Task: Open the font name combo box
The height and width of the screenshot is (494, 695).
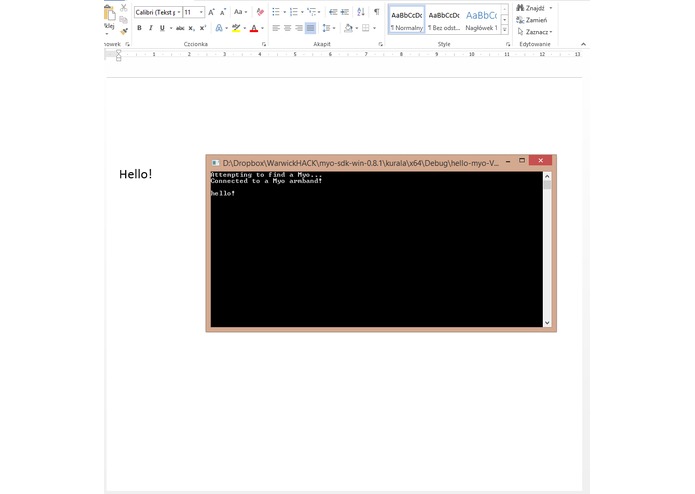Action: [158, 12]
